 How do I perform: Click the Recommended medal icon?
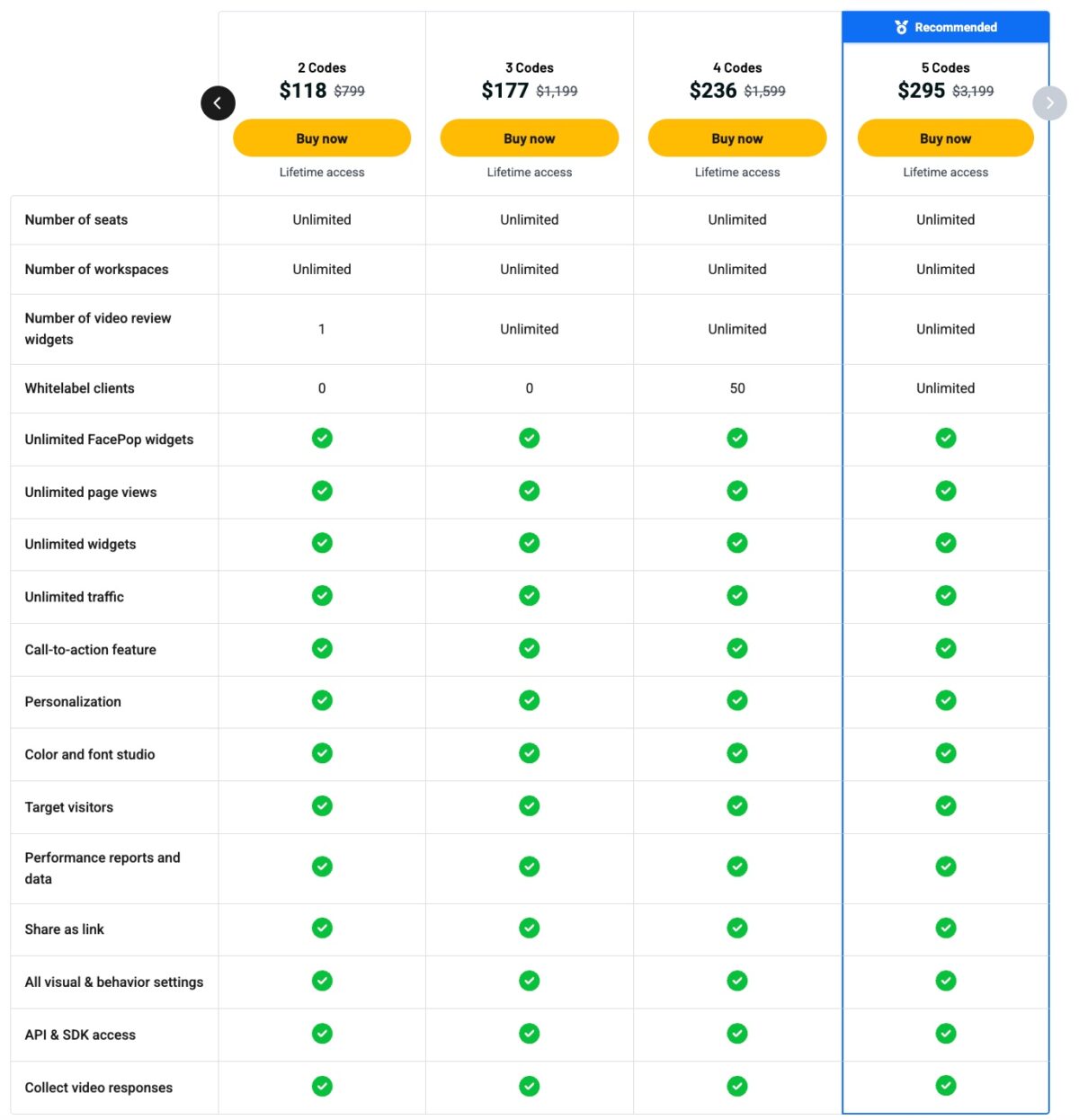[x=901, y=28]
